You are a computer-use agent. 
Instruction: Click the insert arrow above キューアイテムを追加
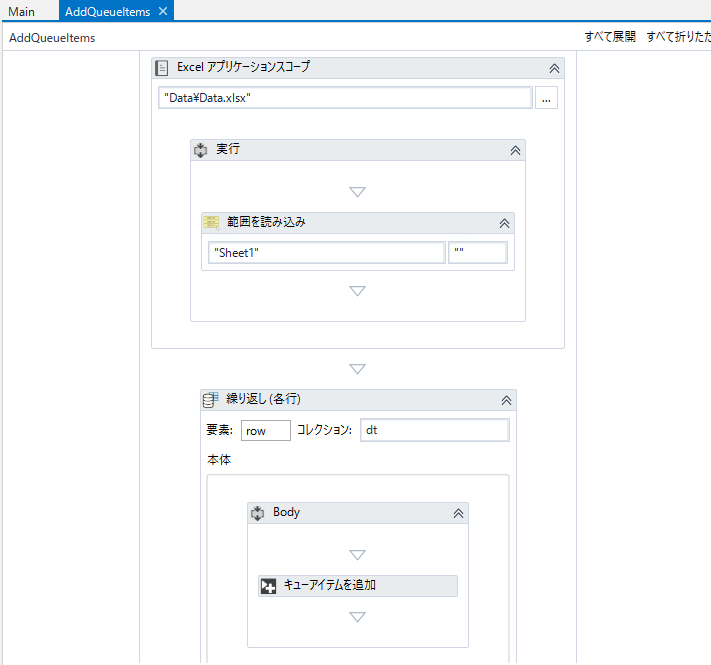pos(357,555)
